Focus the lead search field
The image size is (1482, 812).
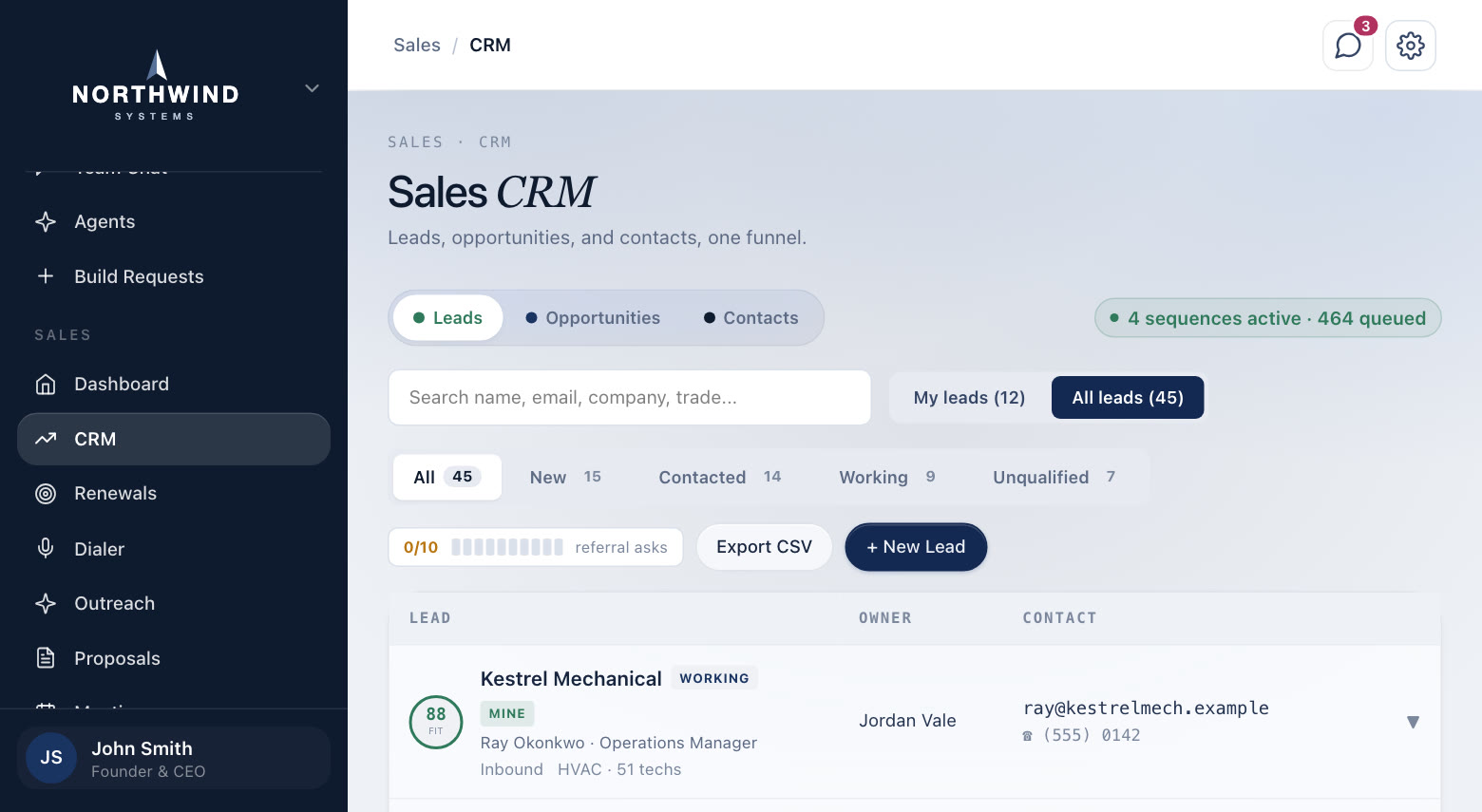pos(630,397)
